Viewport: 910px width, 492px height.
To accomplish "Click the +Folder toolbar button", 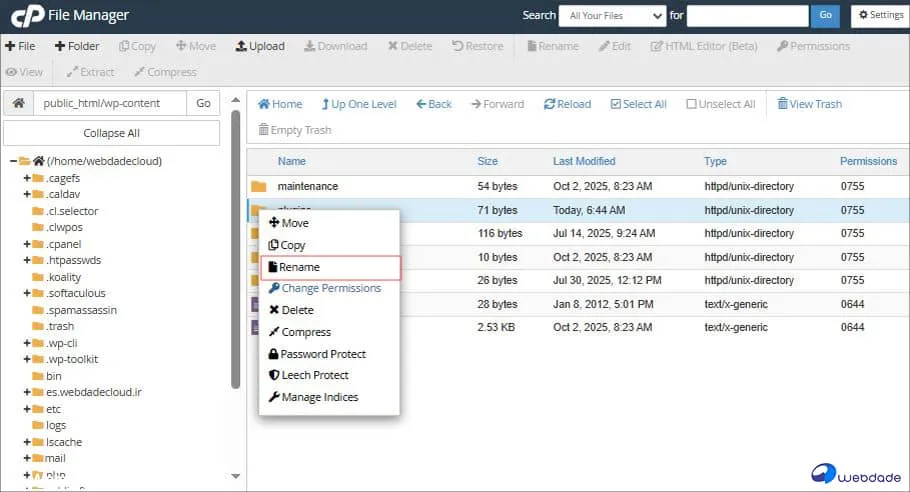I will tap(77, 46).
